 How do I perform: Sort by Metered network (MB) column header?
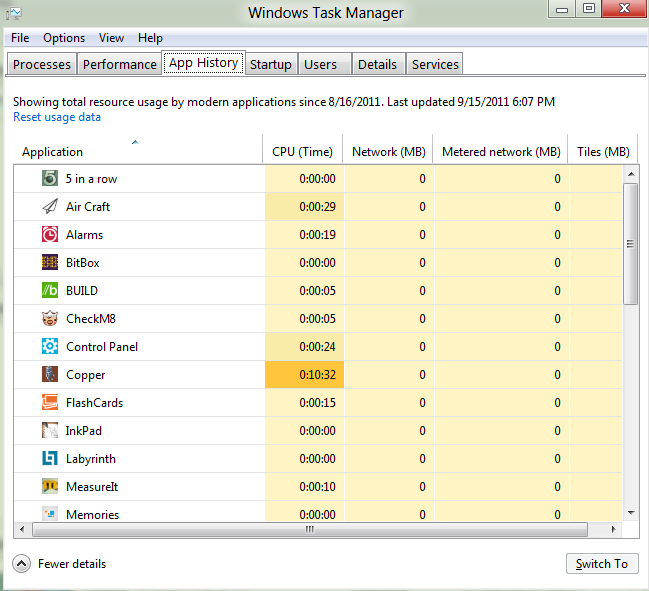(501, 149)
